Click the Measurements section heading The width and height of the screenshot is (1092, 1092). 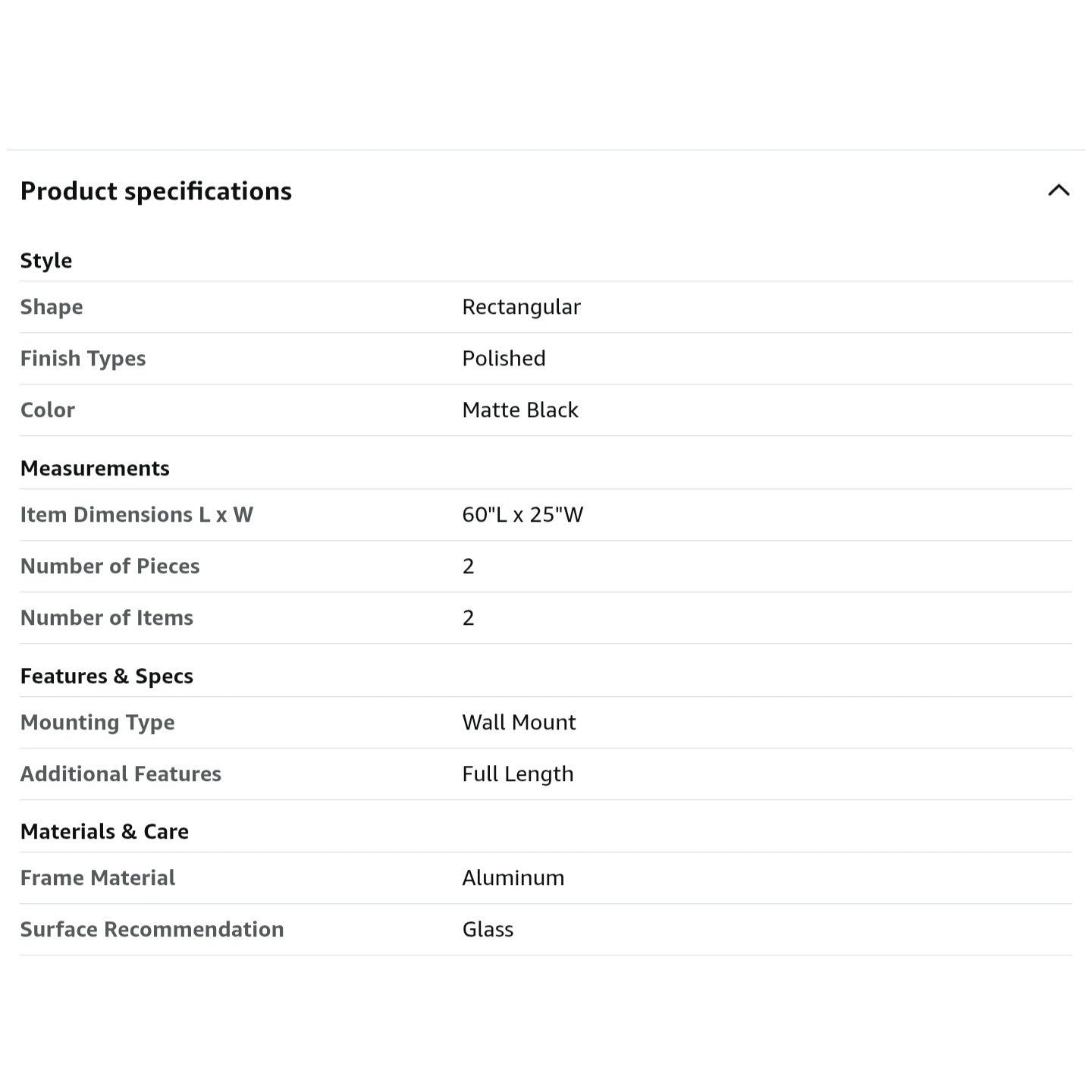[x=95, y=469]
